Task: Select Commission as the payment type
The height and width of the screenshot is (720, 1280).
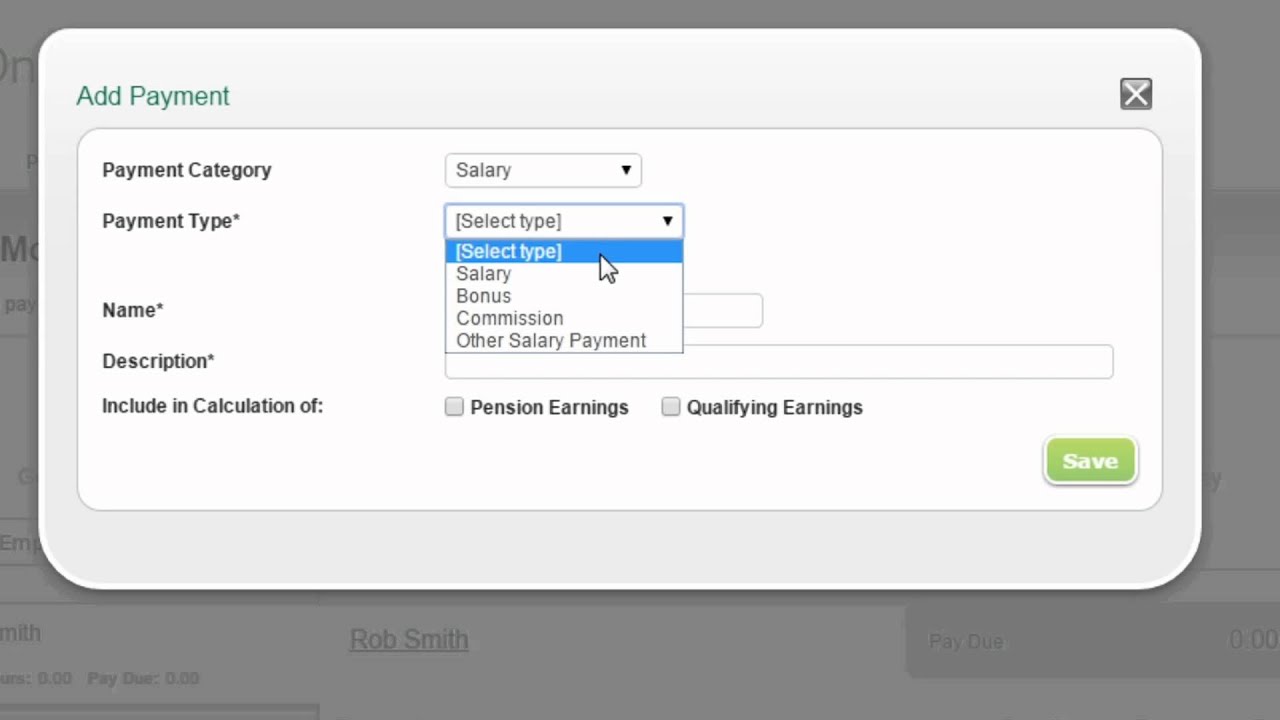Action: coord(510,318)
